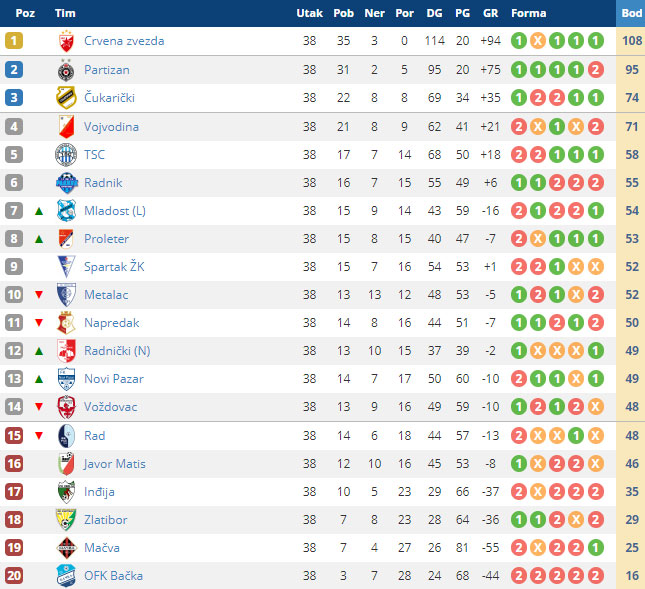Screen dimensions: 645x589
Task: Click the Čukarički club crest
Action: [66, 98]
